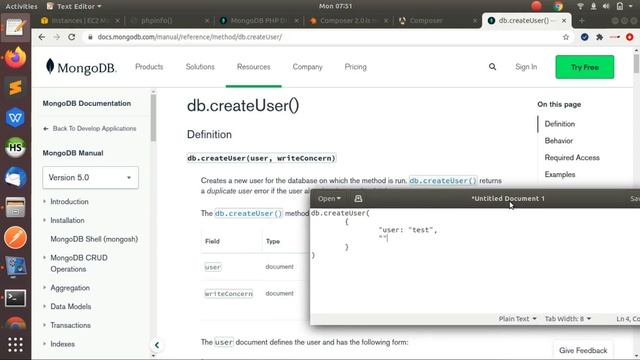Expand the Aggregation section
The image size is (640, 360).
coord(44,288)
